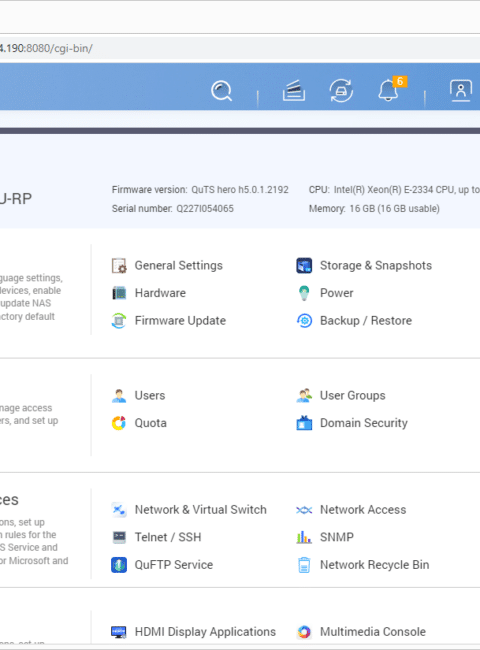
Task: Open the search magnifier in the top bar
Action: (x=221, y=91)
